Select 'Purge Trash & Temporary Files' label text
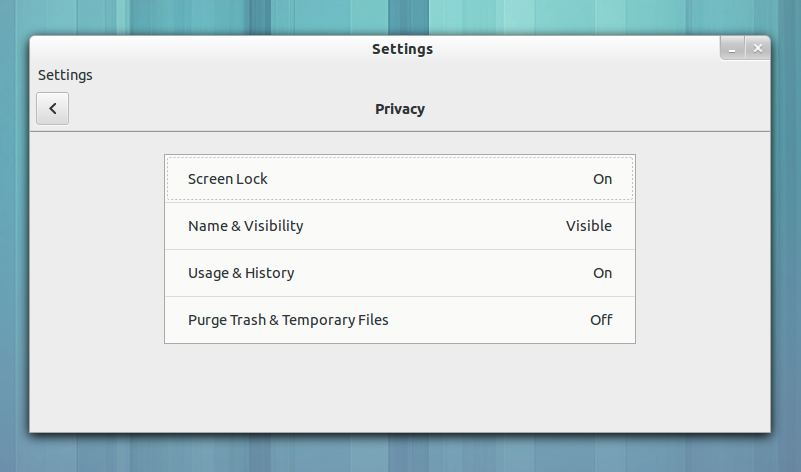The height and width of the screenshot is (472, 801). point(288,320)
